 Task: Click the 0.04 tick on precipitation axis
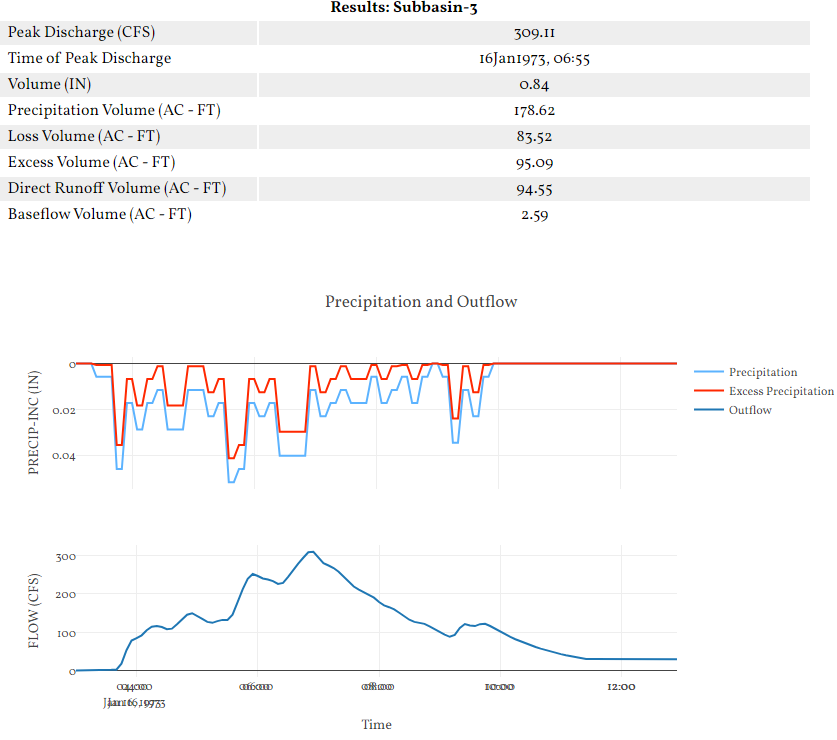click(x=64, y=456)
